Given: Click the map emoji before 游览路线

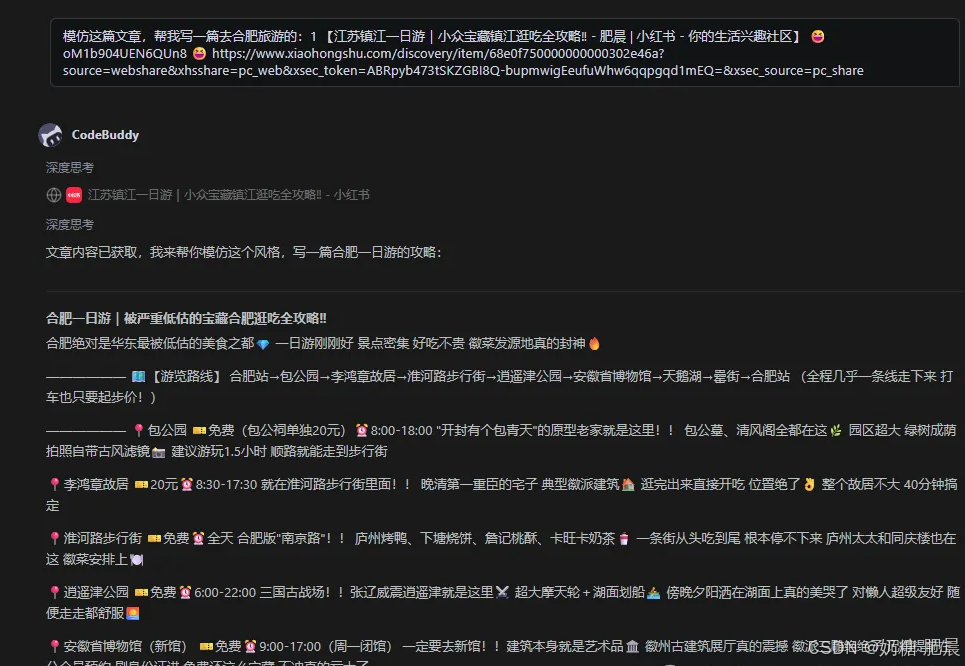Looking at the screenshot, I should [138, 377].
